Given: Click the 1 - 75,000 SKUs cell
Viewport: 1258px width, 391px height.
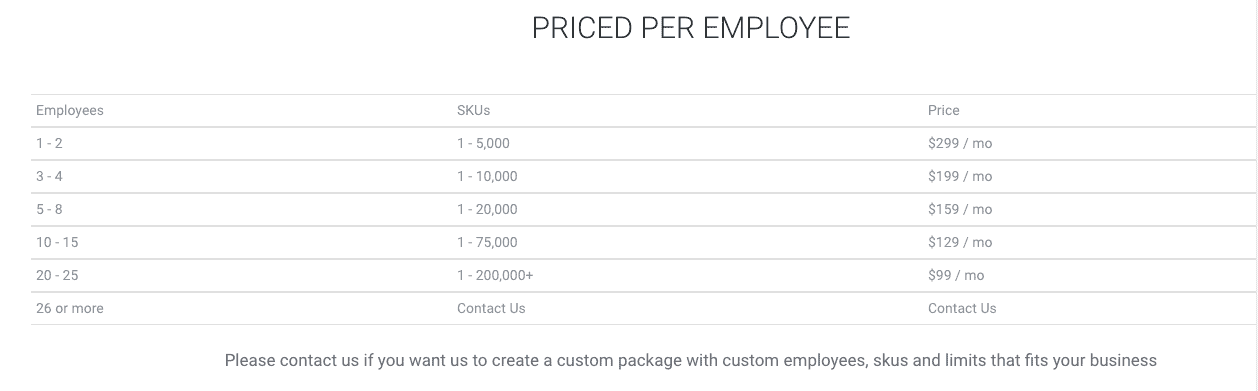Looking at the screenshot, I should pos(487,242).
